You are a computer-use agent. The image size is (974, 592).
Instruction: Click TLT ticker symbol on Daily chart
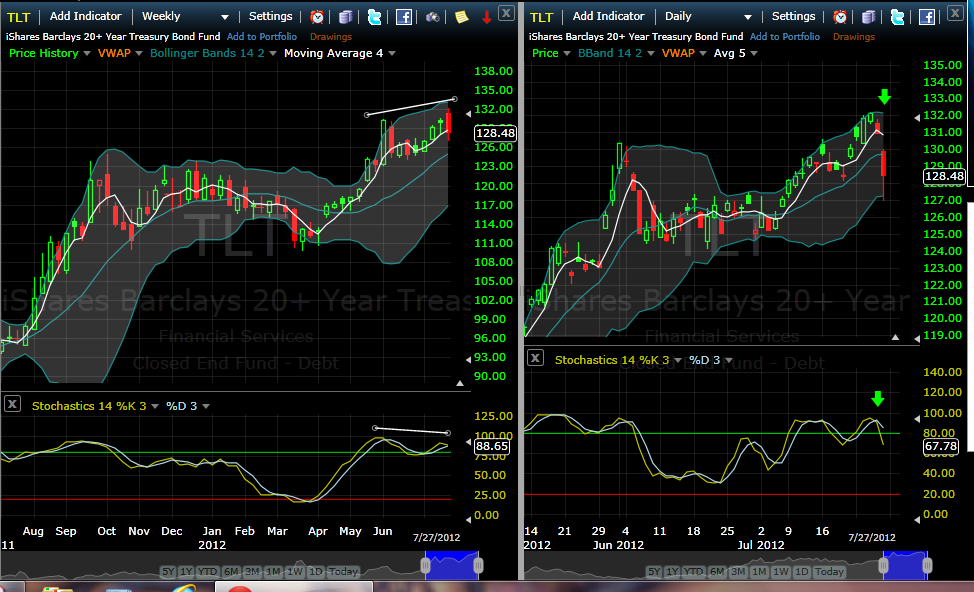542,17
